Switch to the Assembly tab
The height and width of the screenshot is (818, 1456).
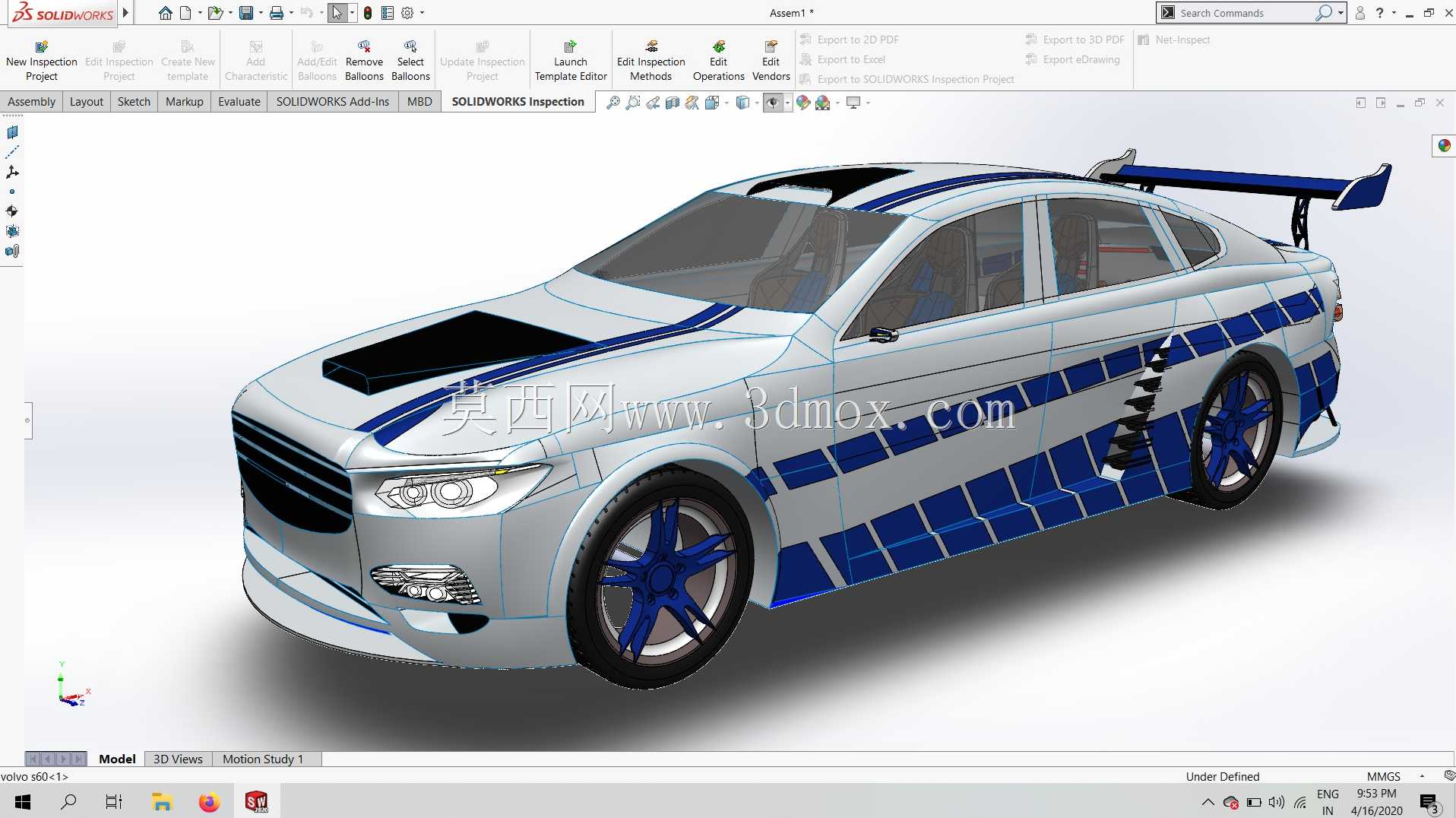(x=31, y=102)
